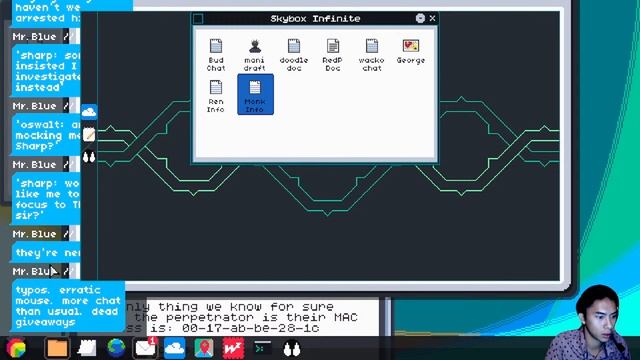Select the Ren Info file

coord(216,96)
